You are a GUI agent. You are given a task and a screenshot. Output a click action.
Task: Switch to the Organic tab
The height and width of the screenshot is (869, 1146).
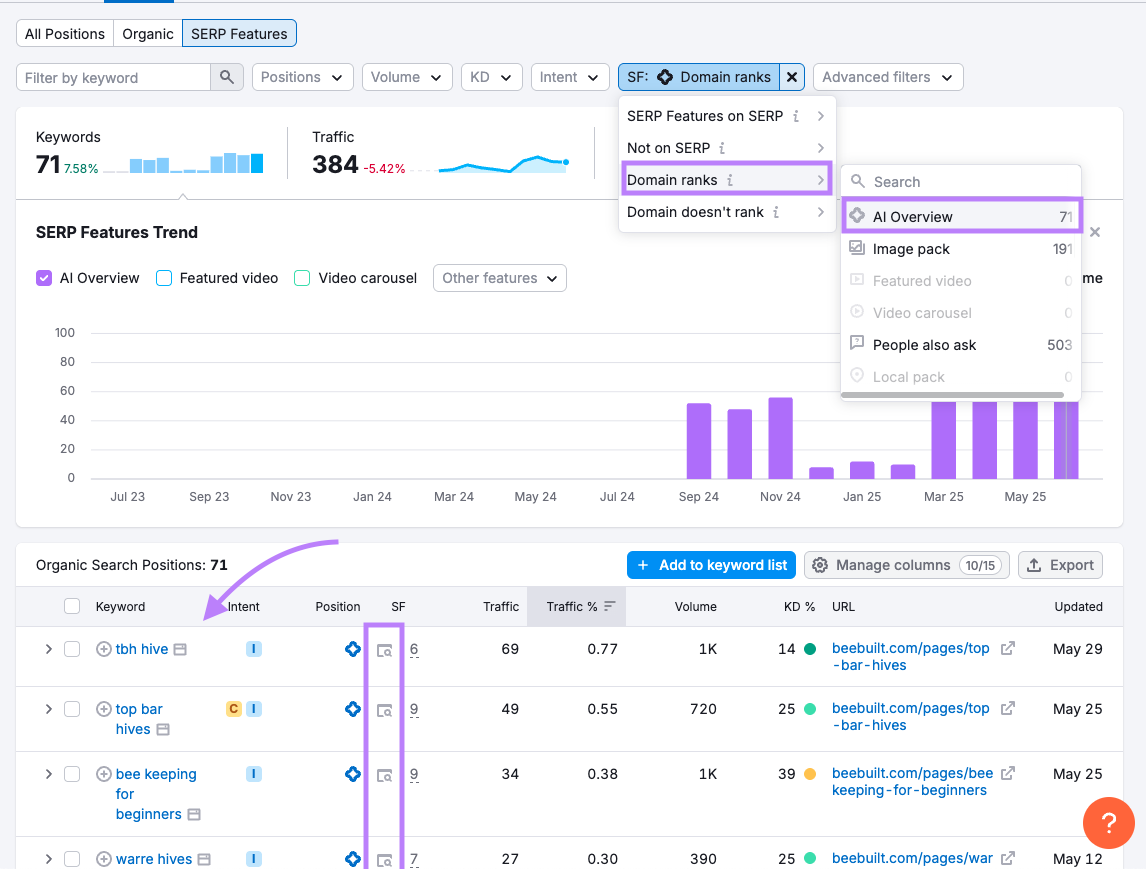coord(147,33)
